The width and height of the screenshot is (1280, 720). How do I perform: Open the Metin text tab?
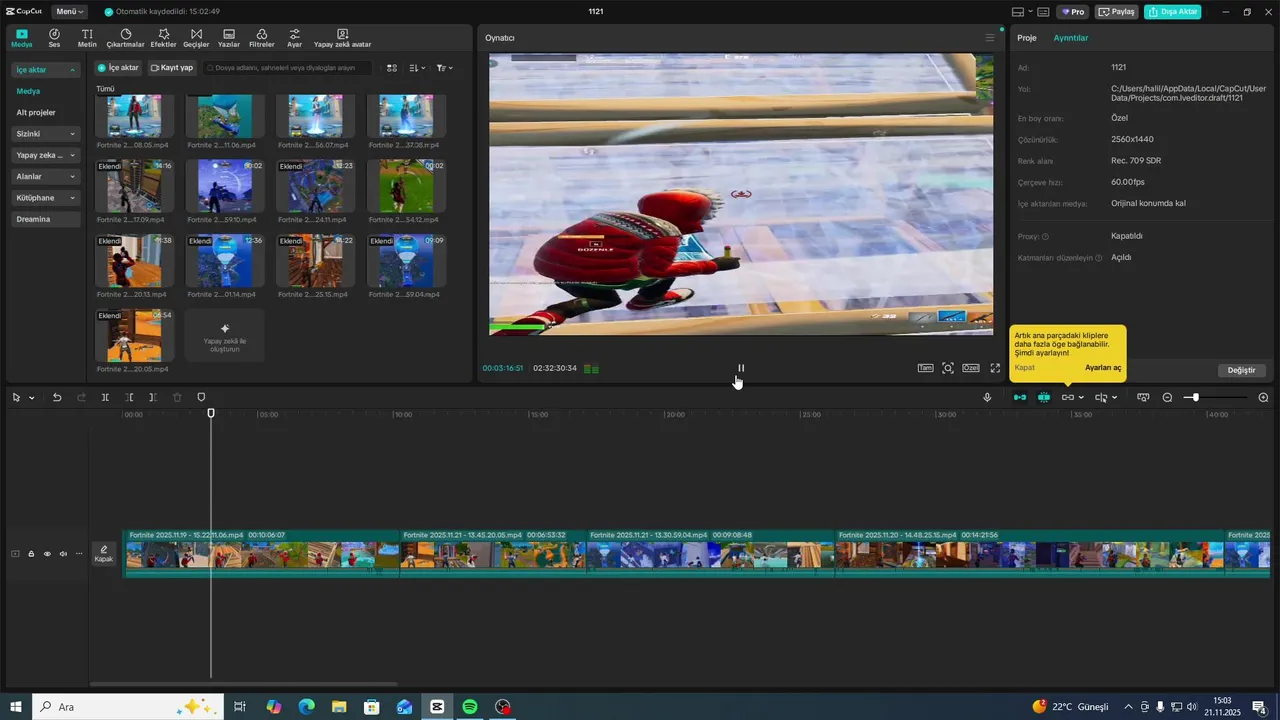pyautogui.click(x=87, y=38)
